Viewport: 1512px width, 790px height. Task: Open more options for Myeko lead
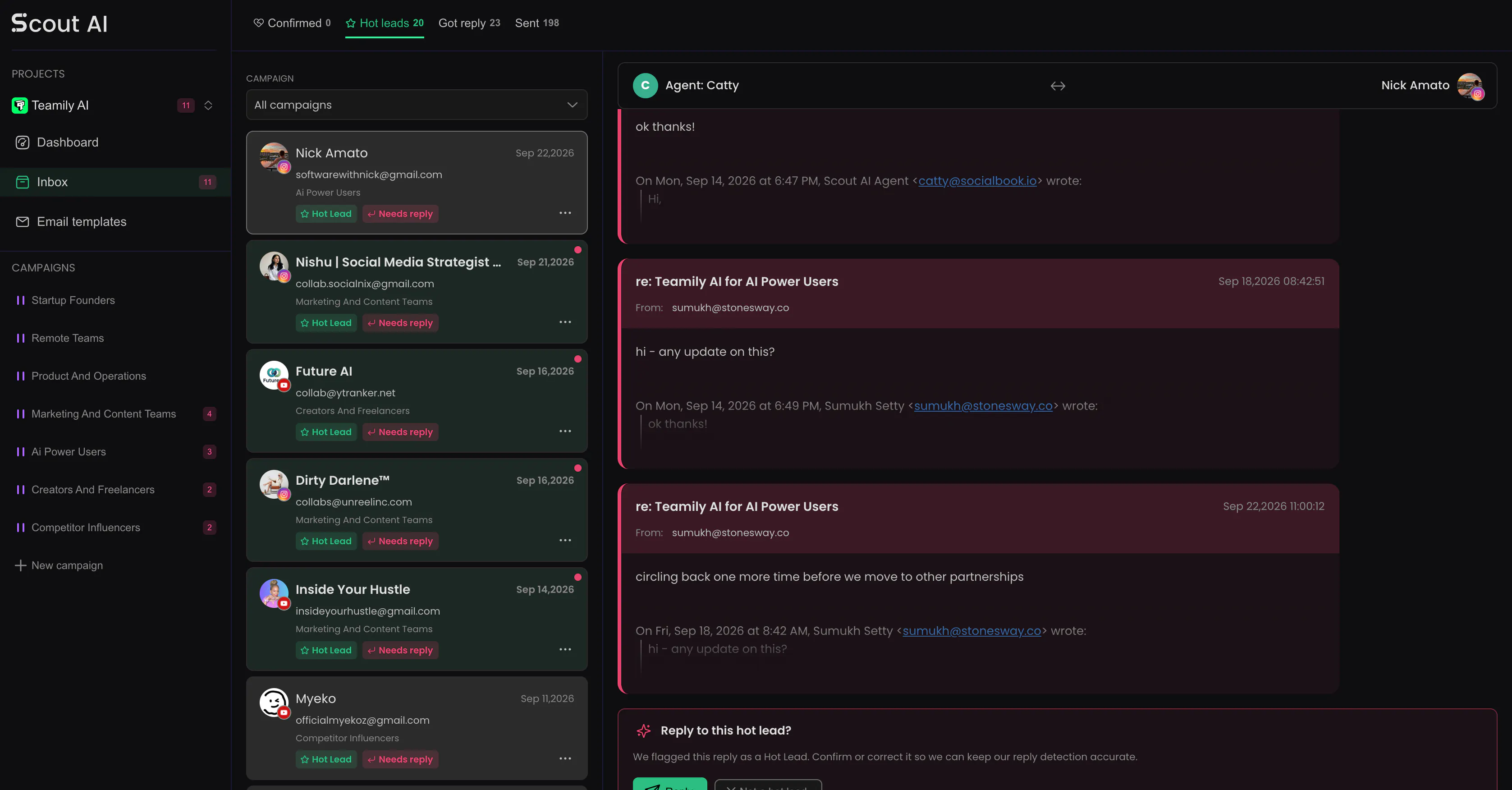(565, 759)
